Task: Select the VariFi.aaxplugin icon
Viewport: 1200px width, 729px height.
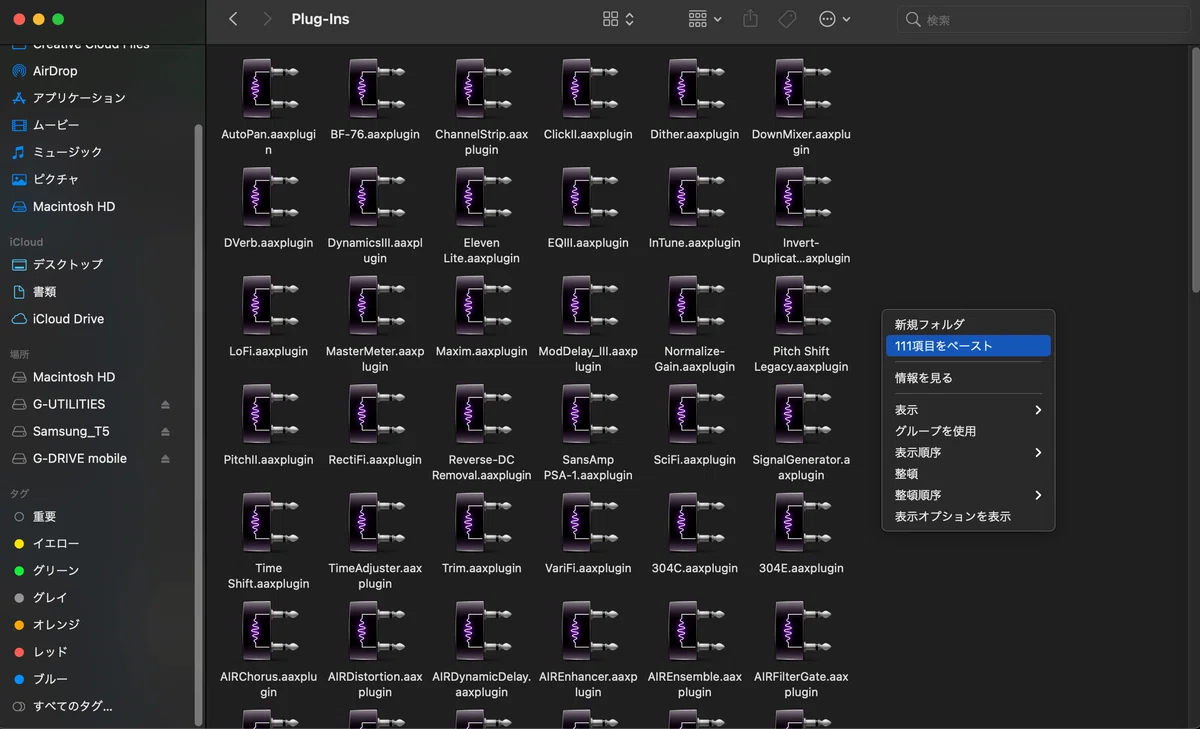Action: [588, 523]
